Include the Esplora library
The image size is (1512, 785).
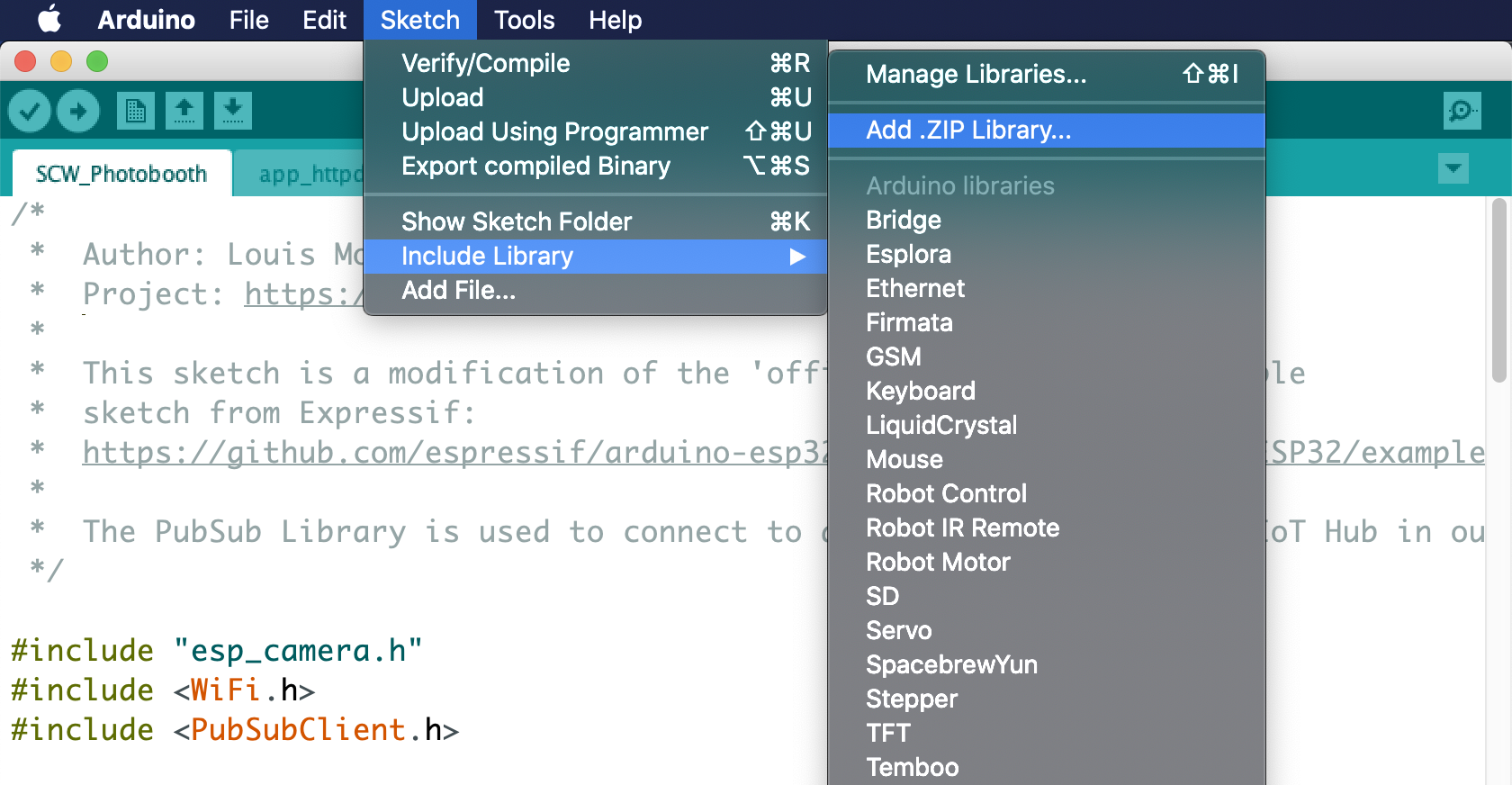click(x=1047, y=254)
